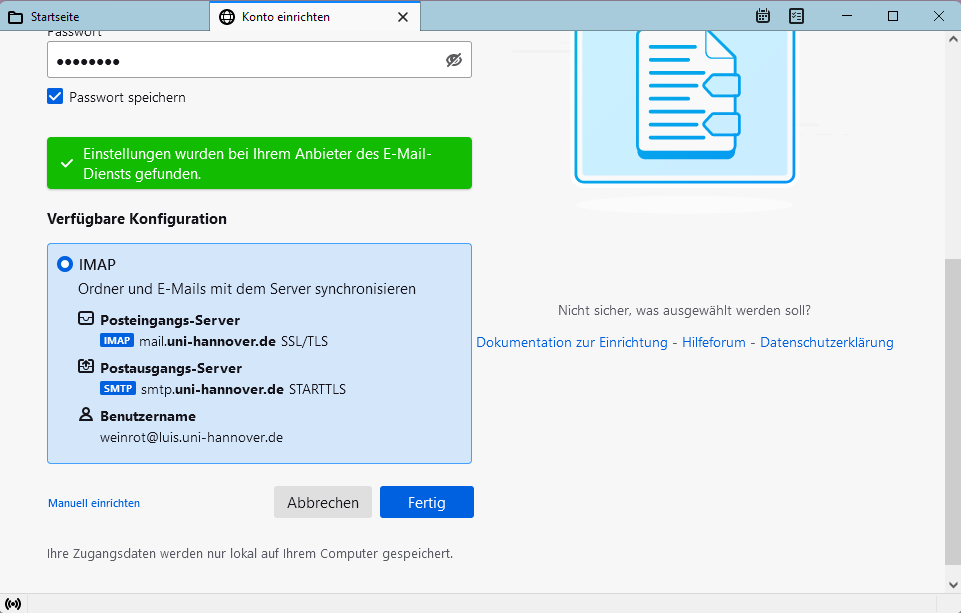Show the password with the eye icon
This screenshot has height=613, width=961.
point(454,60)
